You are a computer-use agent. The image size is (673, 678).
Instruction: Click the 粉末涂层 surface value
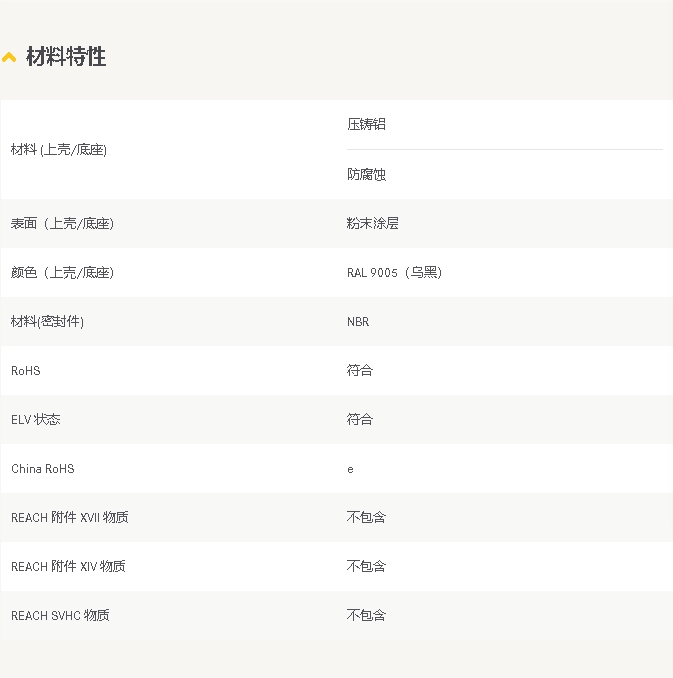pyautogui.click(x=372, y=223)
